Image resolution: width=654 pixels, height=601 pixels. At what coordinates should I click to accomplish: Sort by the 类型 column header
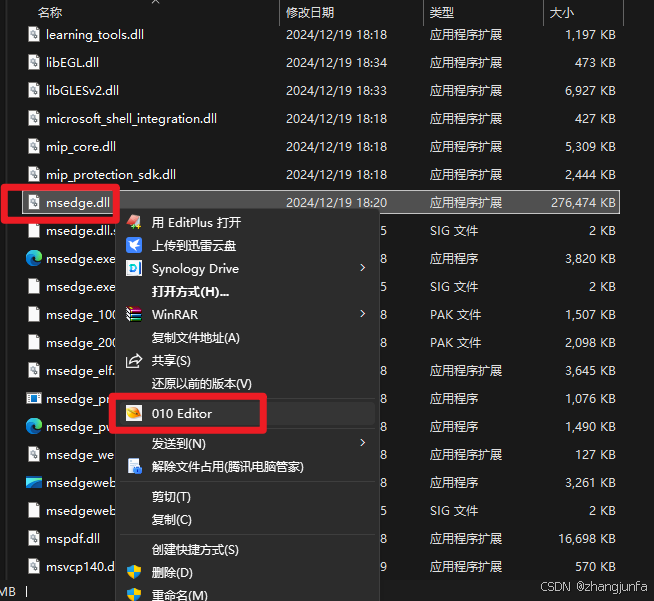click(442, 13)
